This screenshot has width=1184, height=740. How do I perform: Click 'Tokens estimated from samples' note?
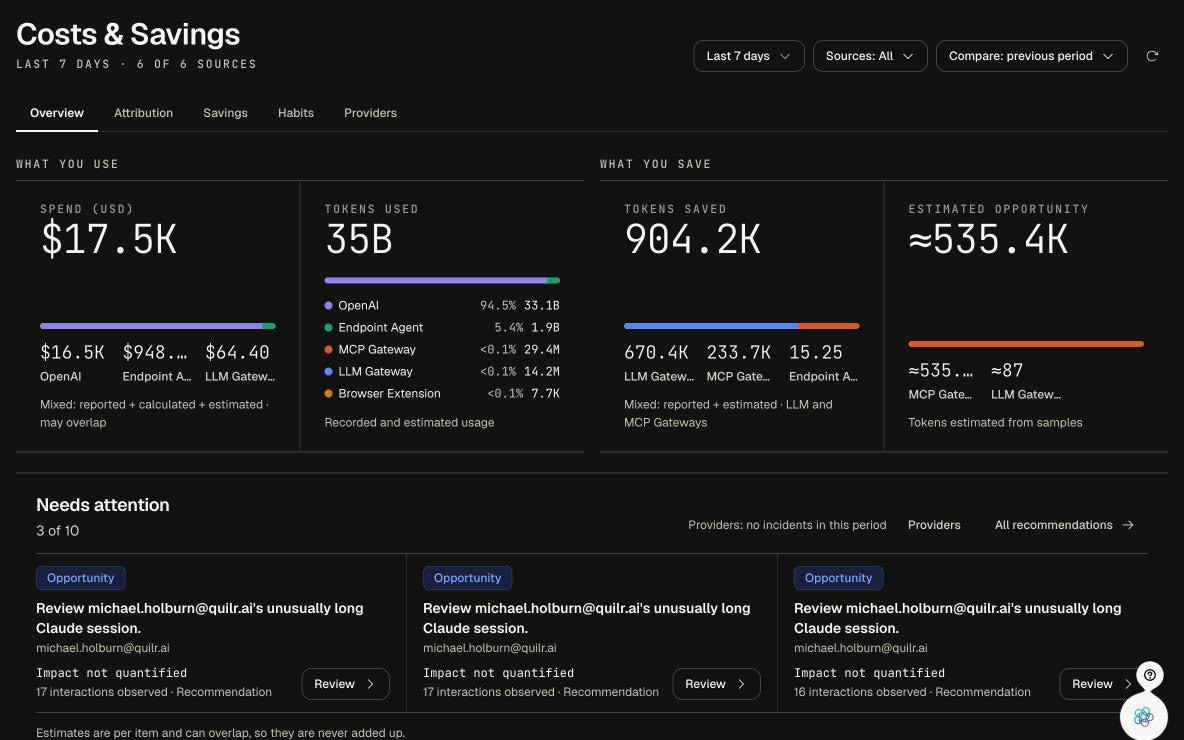pyautogui.click(x=995, y=423)
